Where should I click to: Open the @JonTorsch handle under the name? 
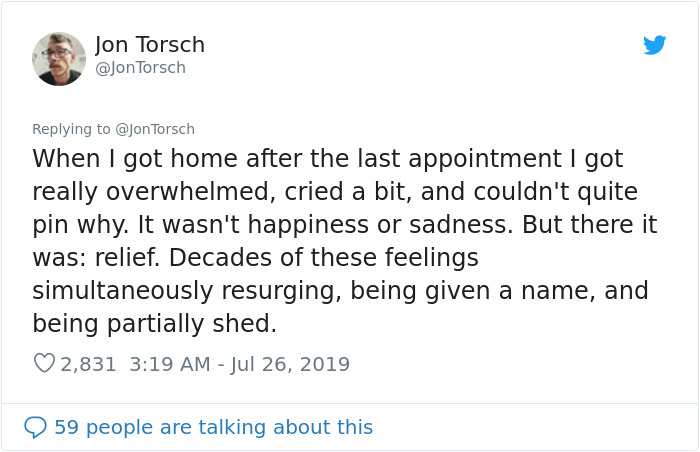(x=140, y=68)
